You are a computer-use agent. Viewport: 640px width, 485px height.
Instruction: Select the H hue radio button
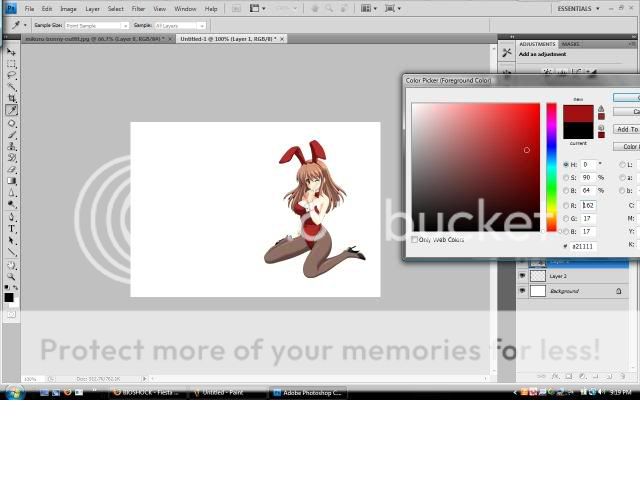pos(566,165)
